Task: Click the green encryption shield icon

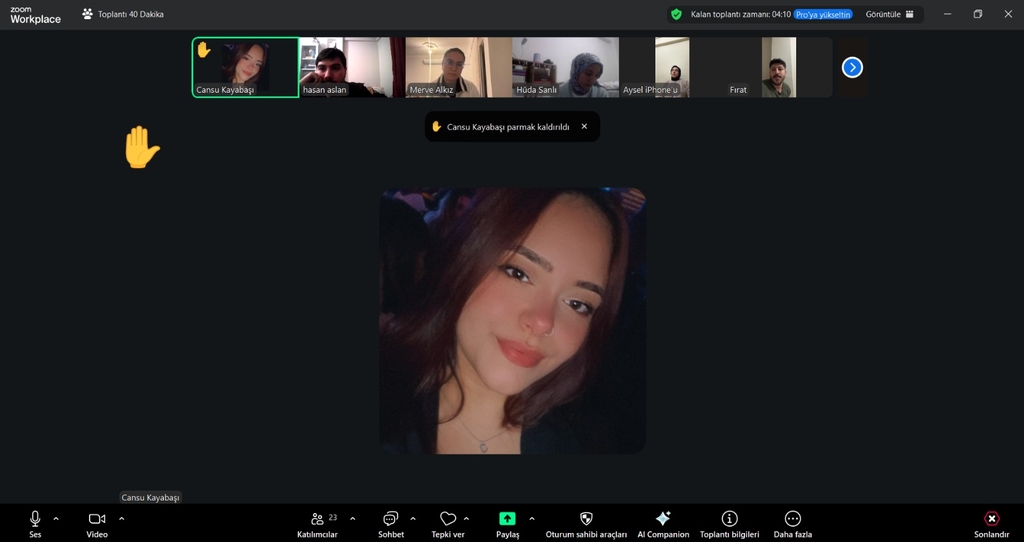Action: click(x=677, y=14)
